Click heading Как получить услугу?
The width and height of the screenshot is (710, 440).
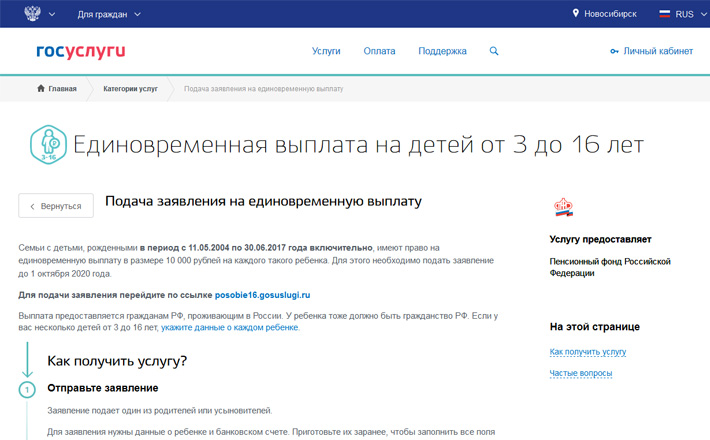pyautogui.click(x=117, y=361)
